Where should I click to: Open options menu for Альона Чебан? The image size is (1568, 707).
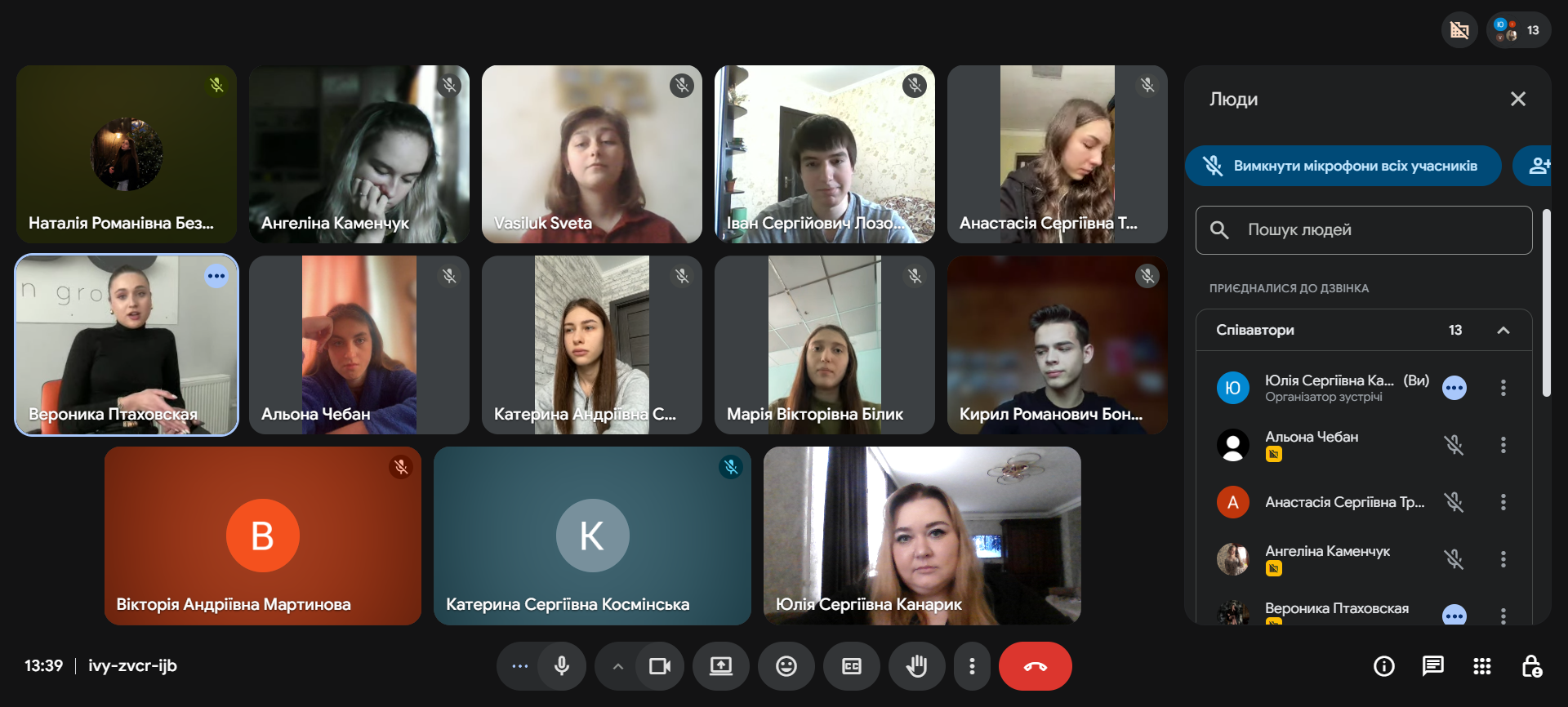[x=1503, y=445]
